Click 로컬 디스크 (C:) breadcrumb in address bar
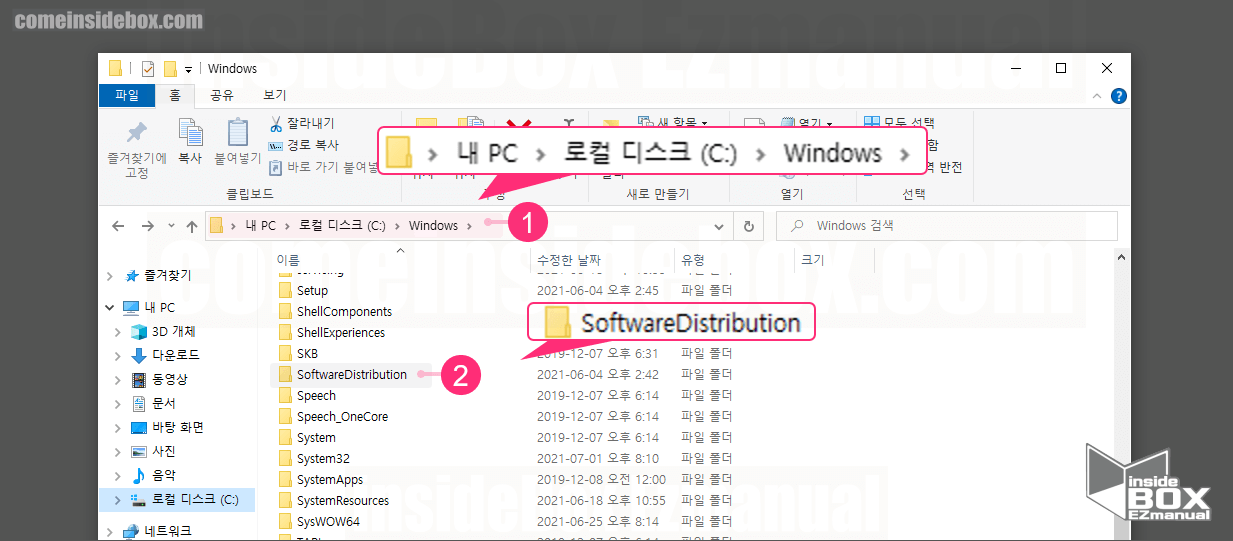This screenshot has height=541, width=1233. (342, 226)
